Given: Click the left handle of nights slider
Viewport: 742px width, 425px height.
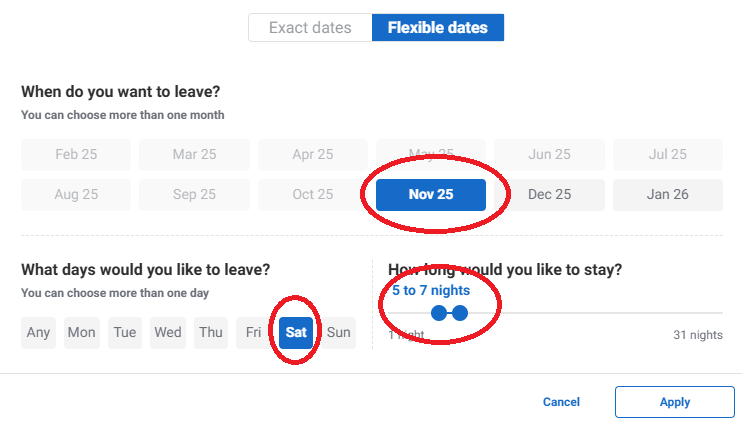Looking at the screenshot, I should tap(438, 313).
